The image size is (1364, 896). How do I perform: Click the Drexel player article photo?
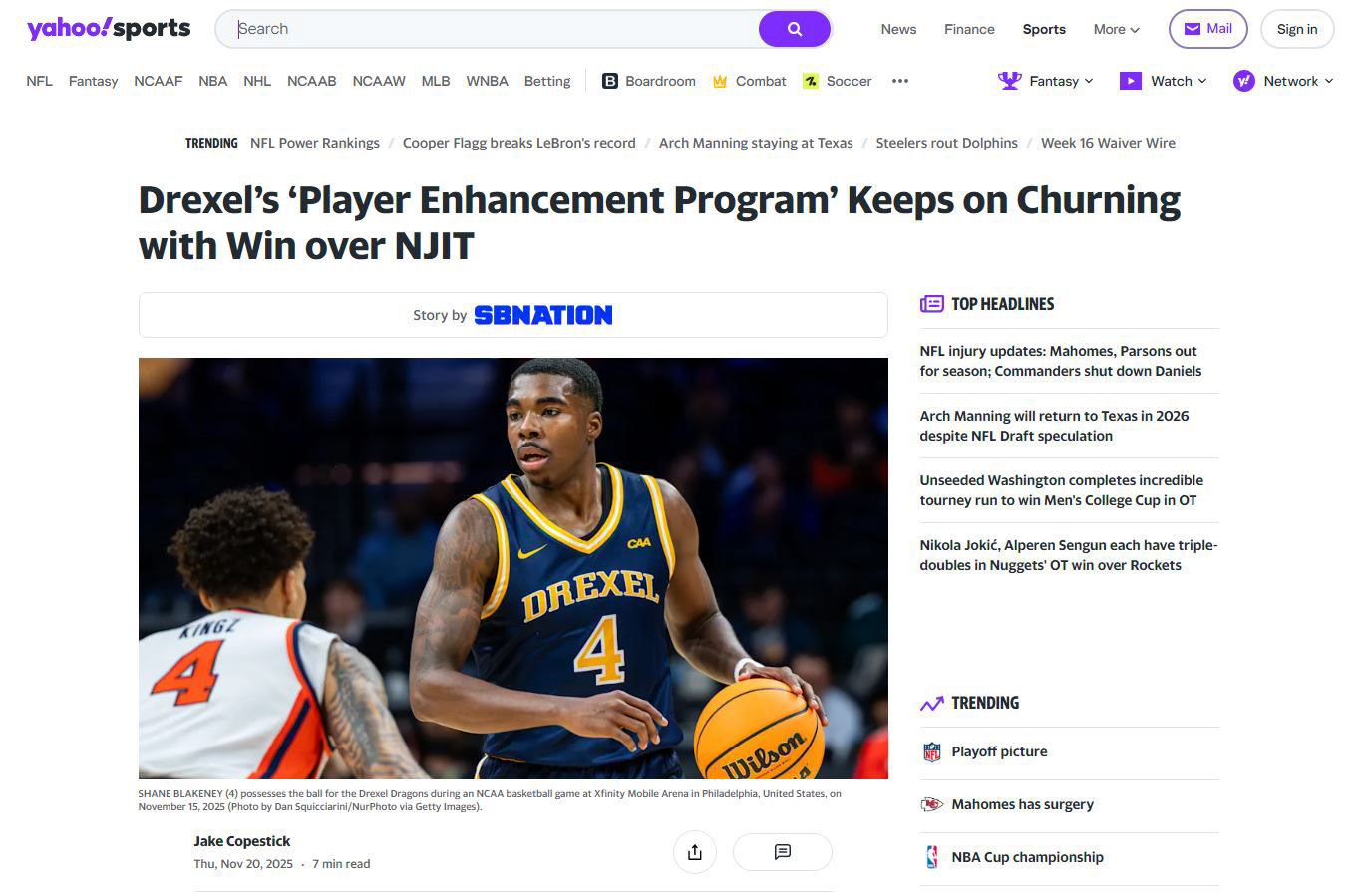pyautogui.click(x=513, y=568)
